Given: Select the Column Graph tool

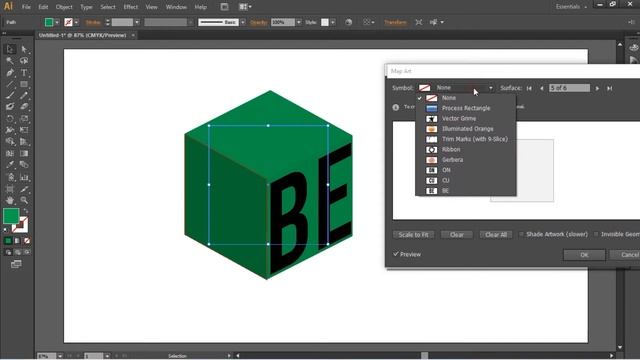Looking at the screenshot, I should [24, 177].
